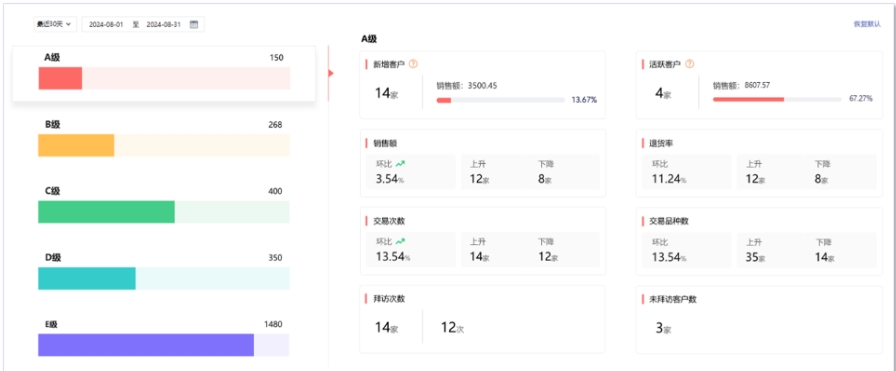The height and width of the screenshot is (371, 896).
Task: Click the A级 count value 150
Action: [x=276, y=58]
